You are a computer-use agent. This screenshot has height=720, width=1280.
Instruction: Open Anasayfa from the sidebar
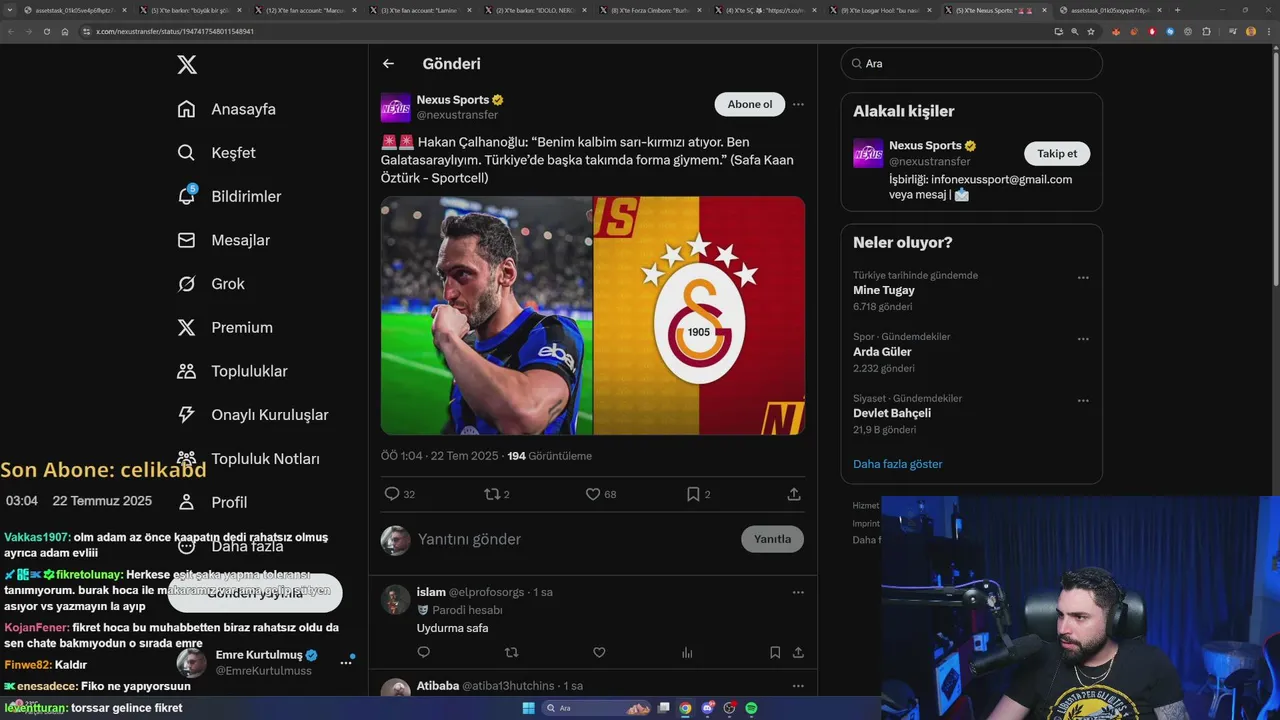226,109
